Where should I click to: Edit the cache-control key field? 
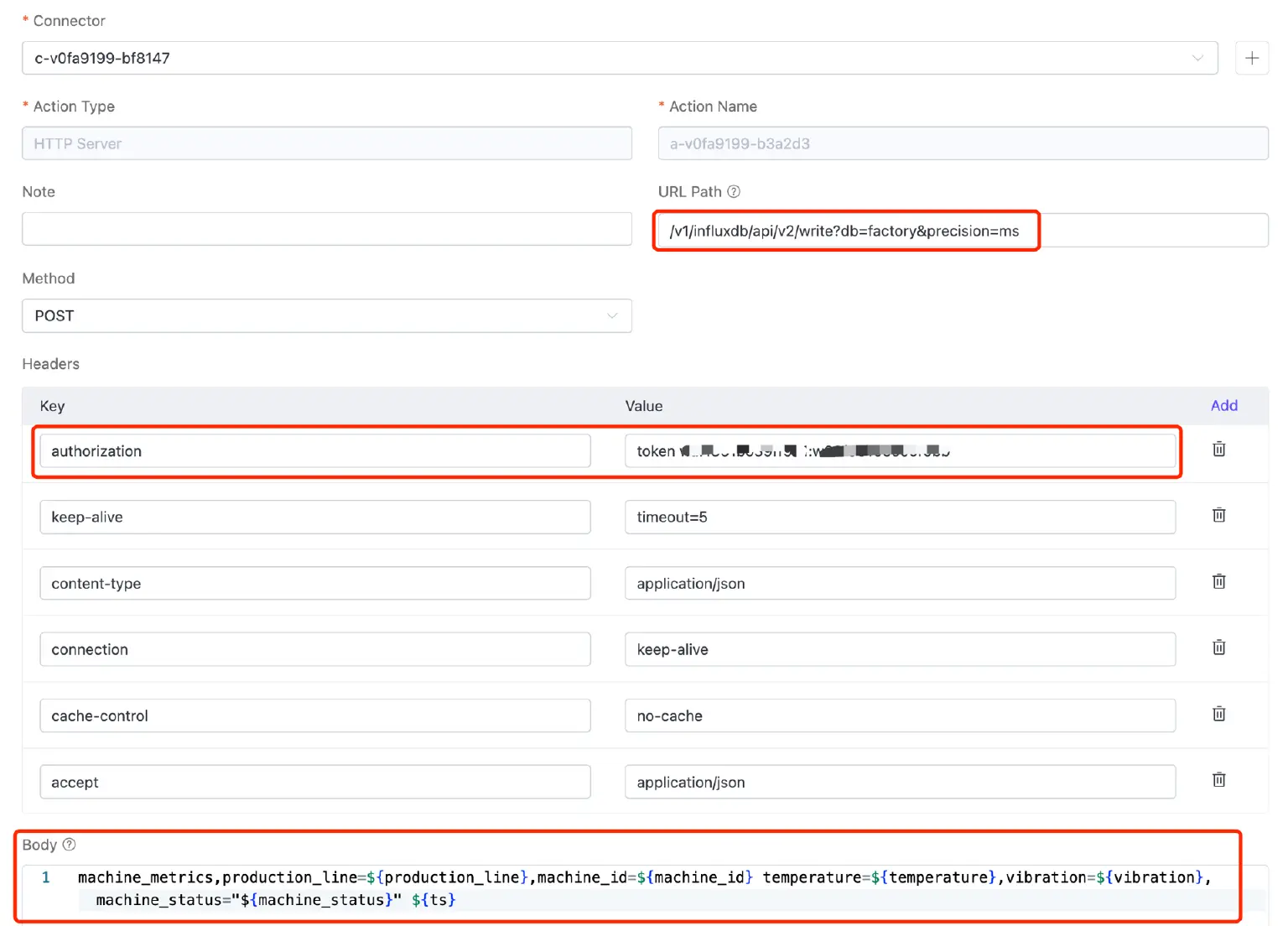pyautogui.click(x=314, y=716)
